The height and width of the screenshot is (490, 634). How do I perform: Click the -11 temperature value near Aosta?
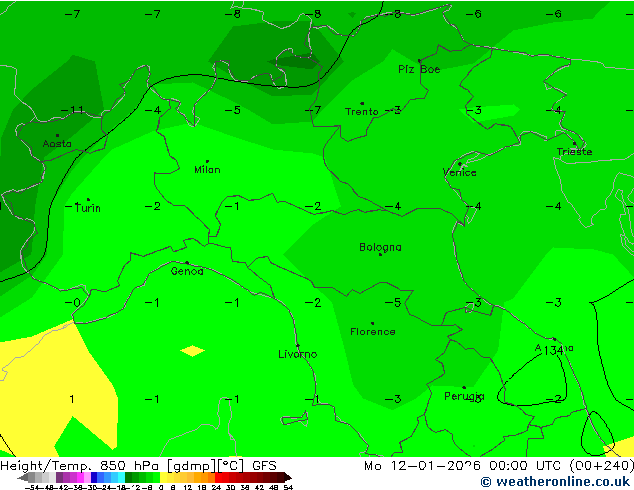point(73,110)
